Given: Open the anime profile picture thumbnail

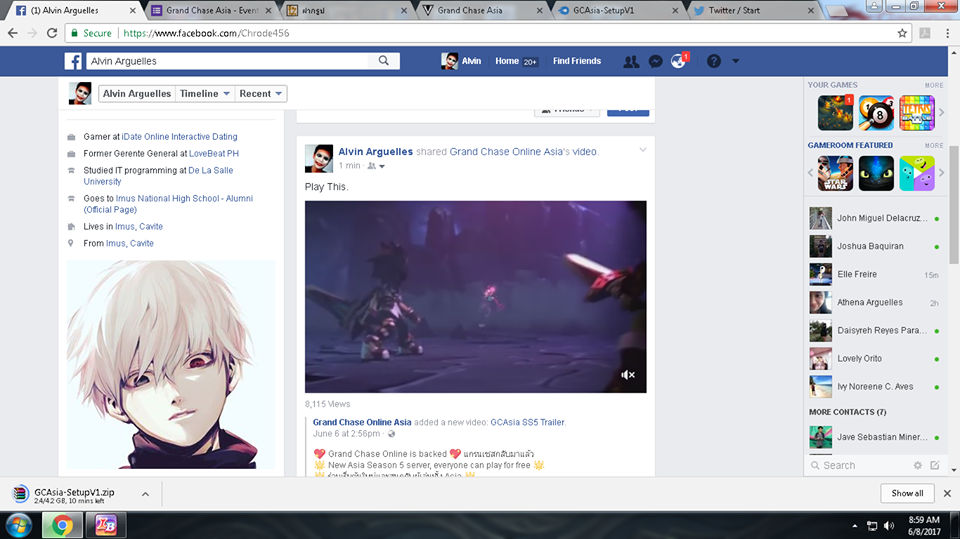Looking at the screenshot, I should point(171,365).
